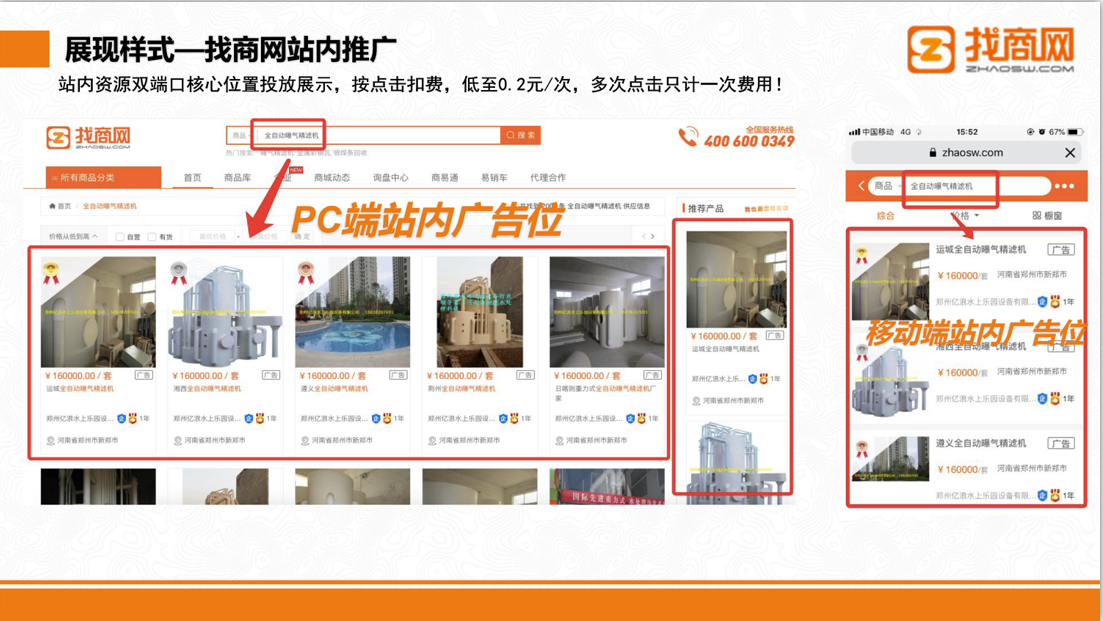This screenshot has width=1103, height=621.
Task: Tap the 广告 tag on the mobile 运城 listing
Action: [x=1061, y=250]
